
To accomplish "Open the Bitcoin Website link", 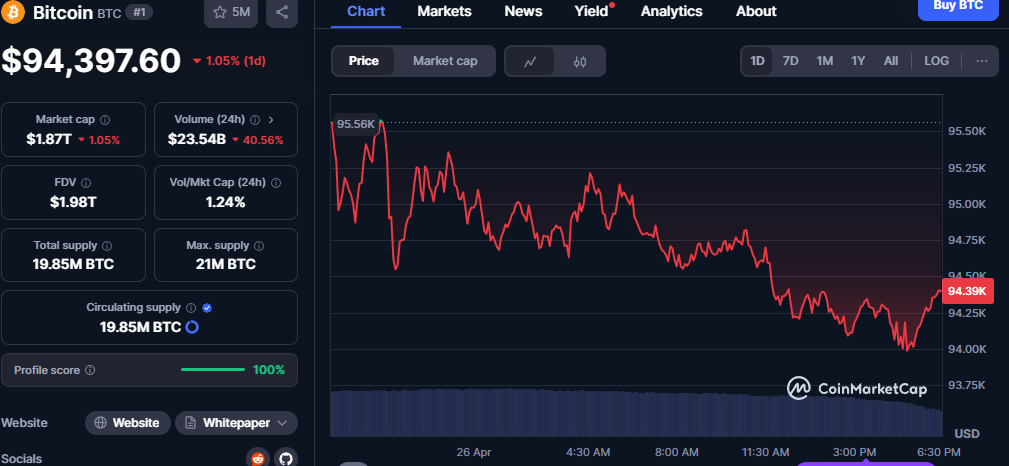I will [x=127, y=423].
